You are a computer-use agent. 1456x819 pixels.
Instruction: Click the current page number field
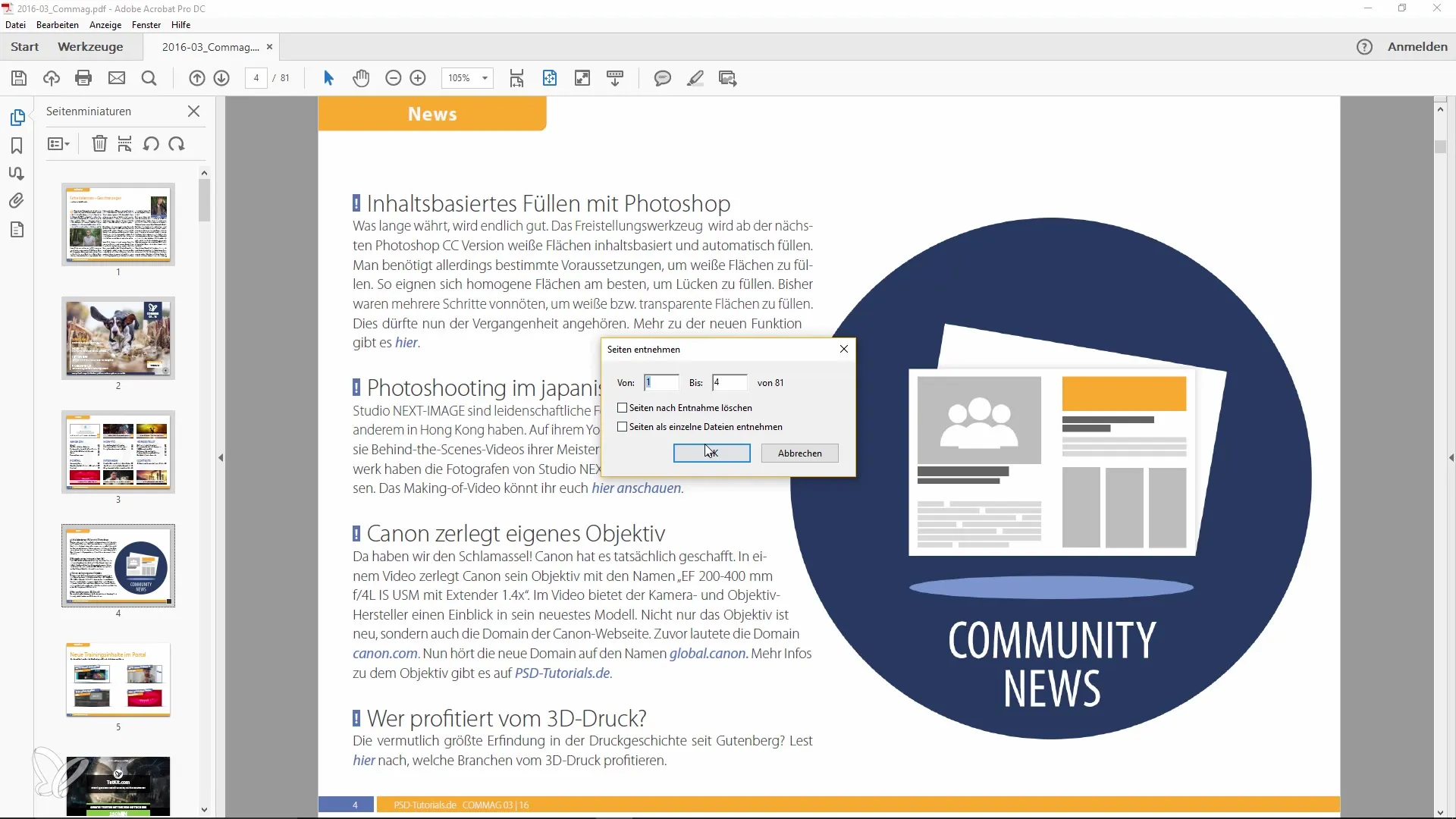(x=256, y=78)
